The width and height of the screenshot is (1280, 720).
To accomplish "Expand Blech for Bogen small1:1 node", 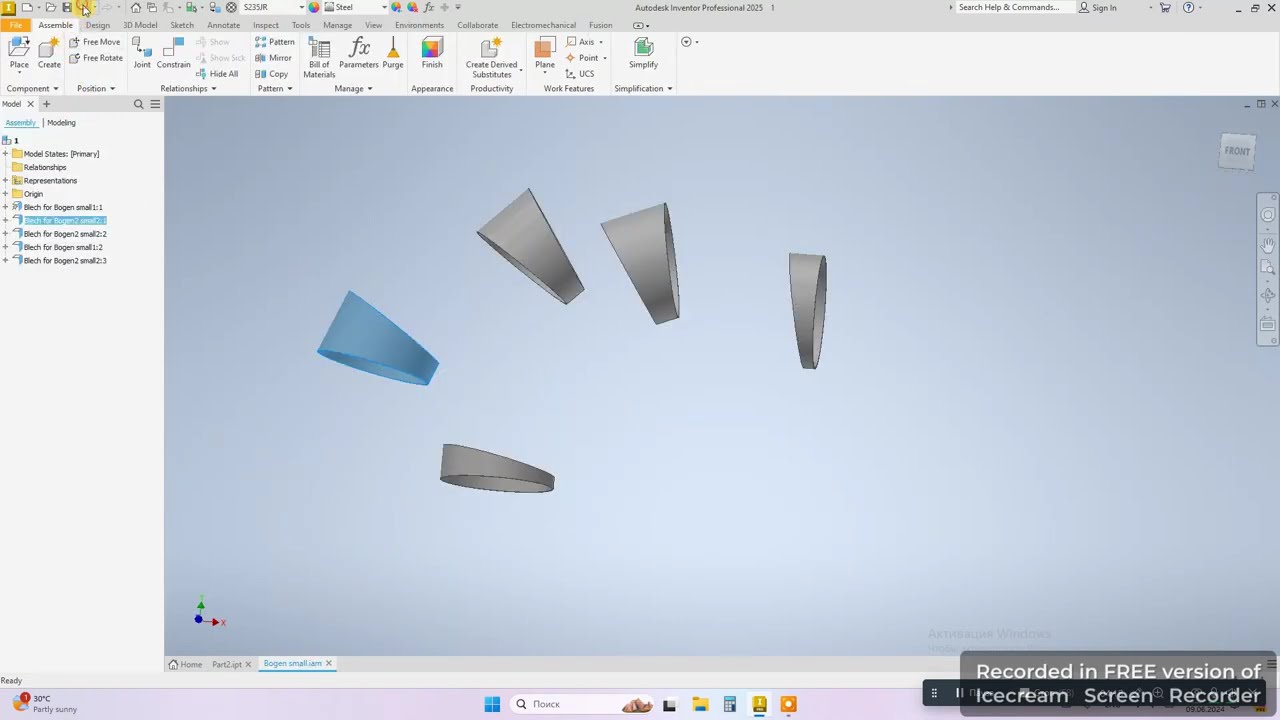I will pyautogui.click(x=5, y=207).
